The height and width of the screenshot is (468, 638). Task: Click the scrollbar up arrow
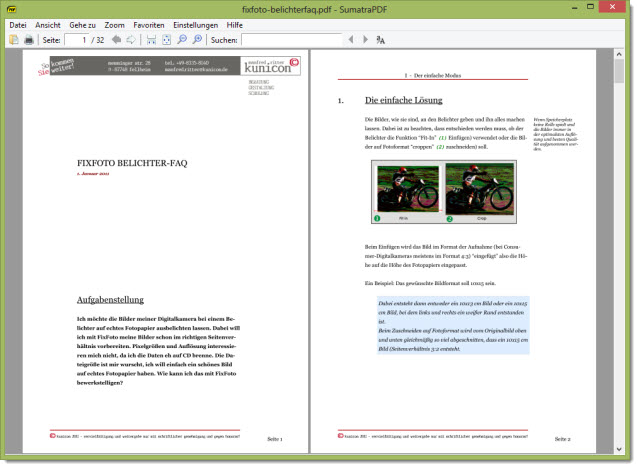(x=619, y=54)
